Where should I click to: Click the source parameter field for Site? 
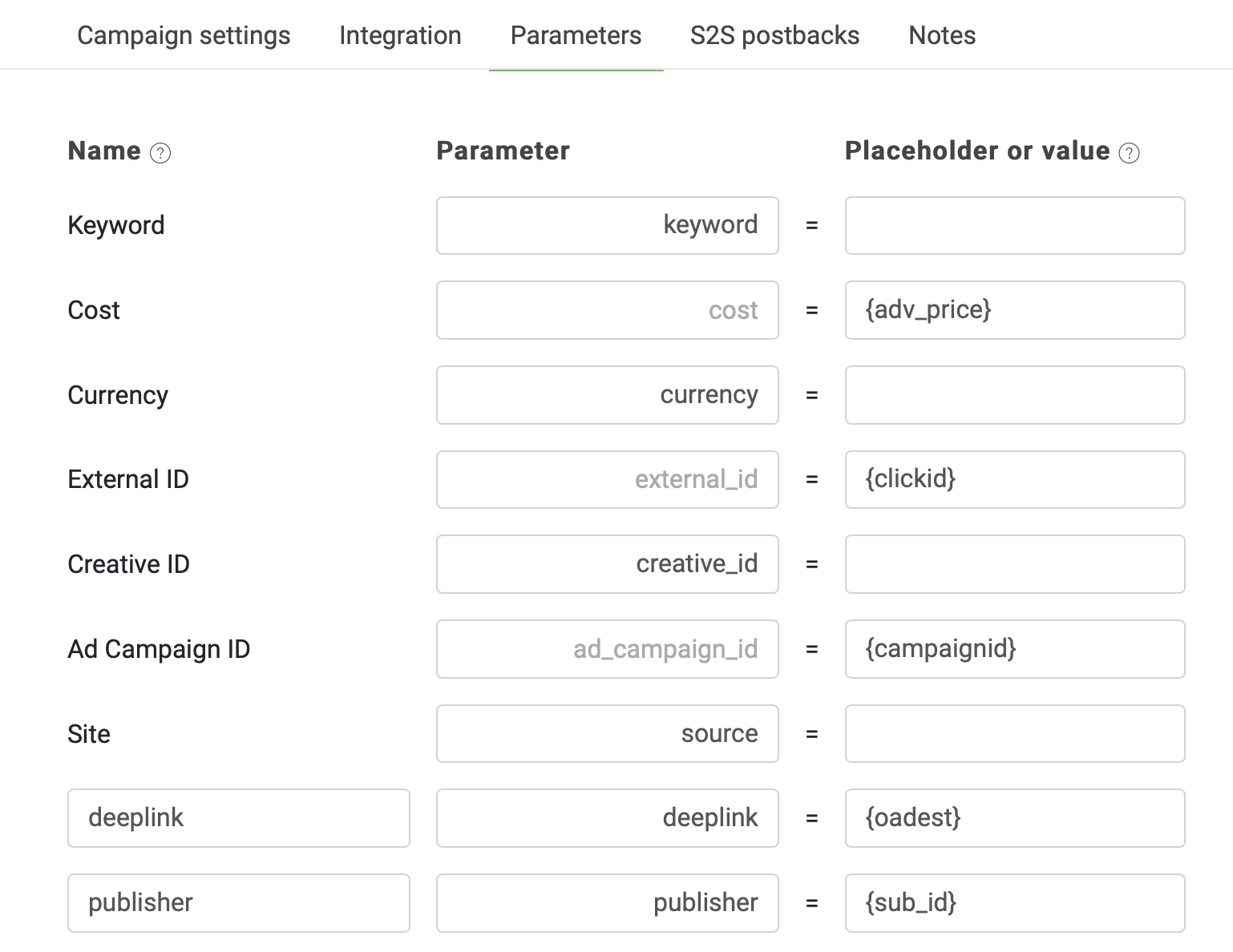pos(608,733)
